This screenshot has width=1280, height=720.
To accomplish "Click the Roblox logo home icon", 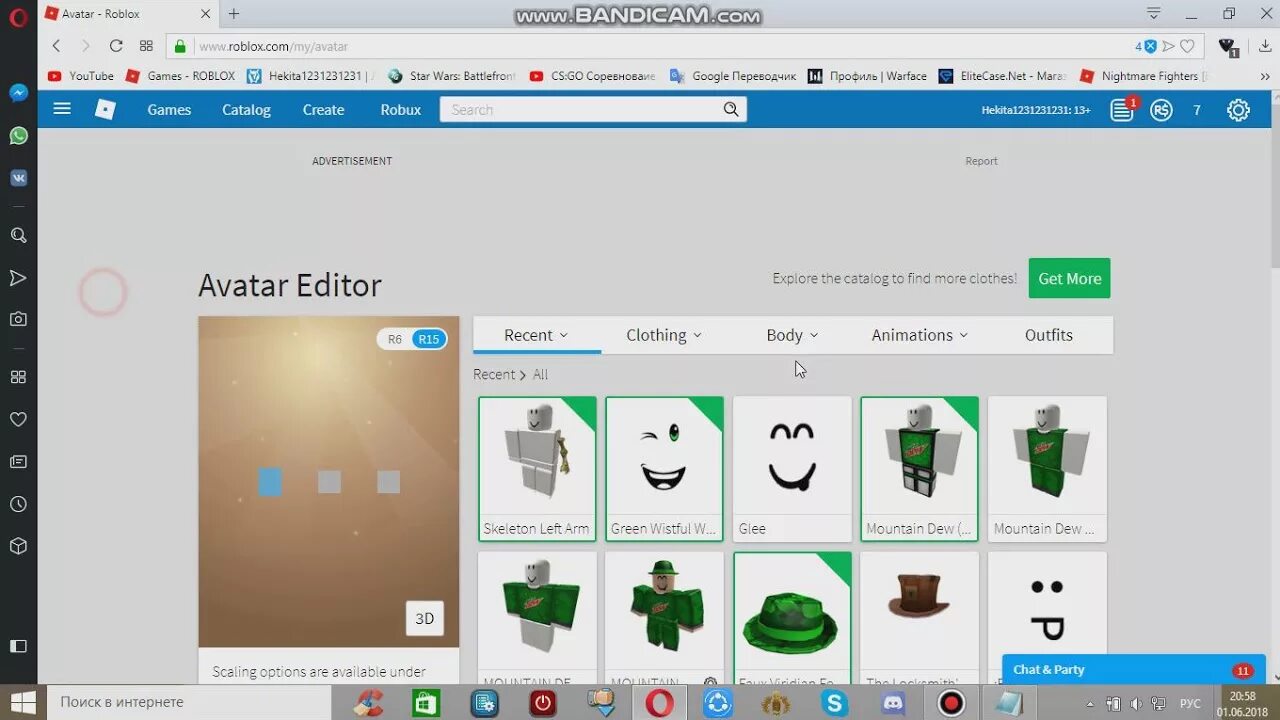I will point(105,109).
